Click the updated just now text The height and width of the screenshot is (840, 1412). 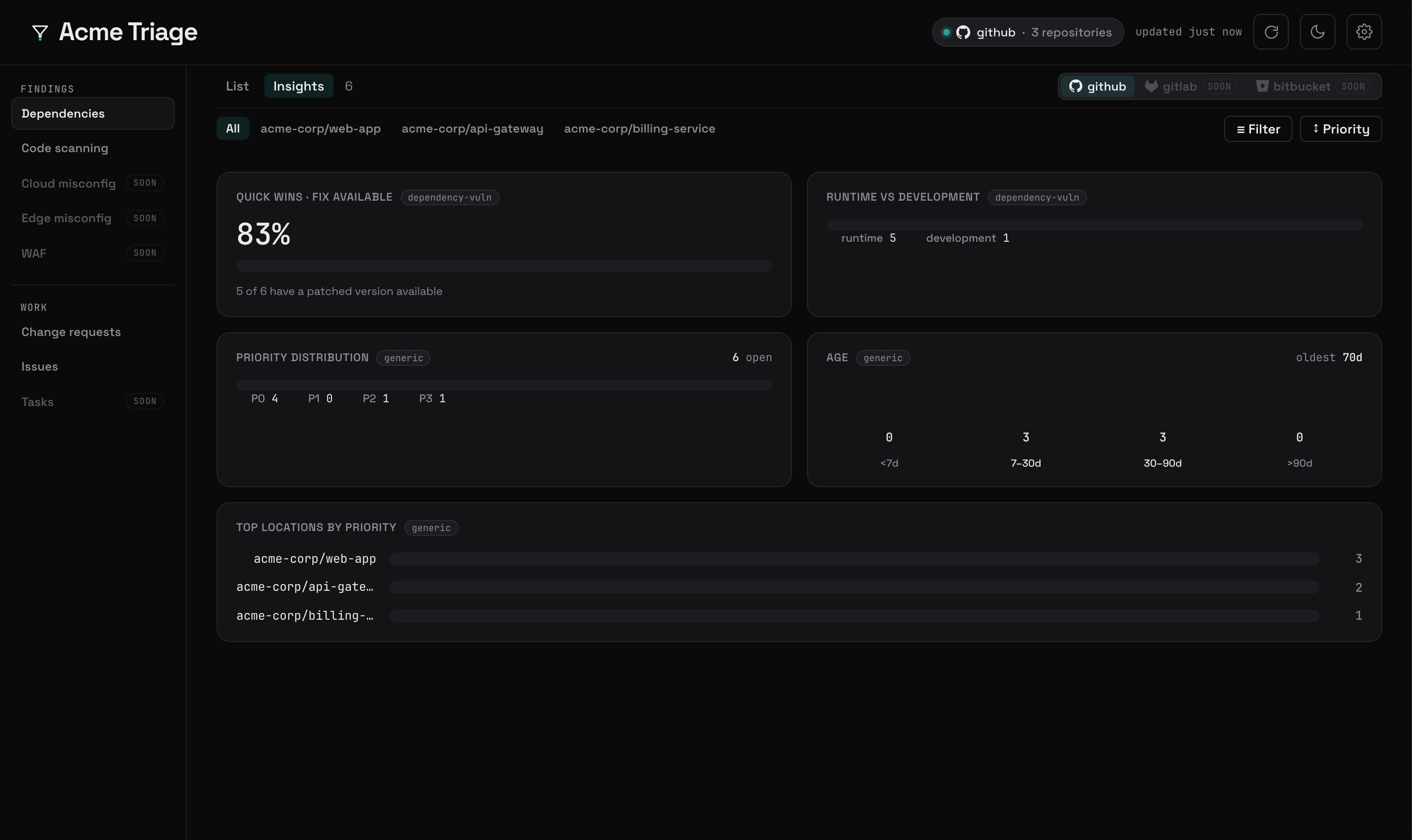(1188, 32)
